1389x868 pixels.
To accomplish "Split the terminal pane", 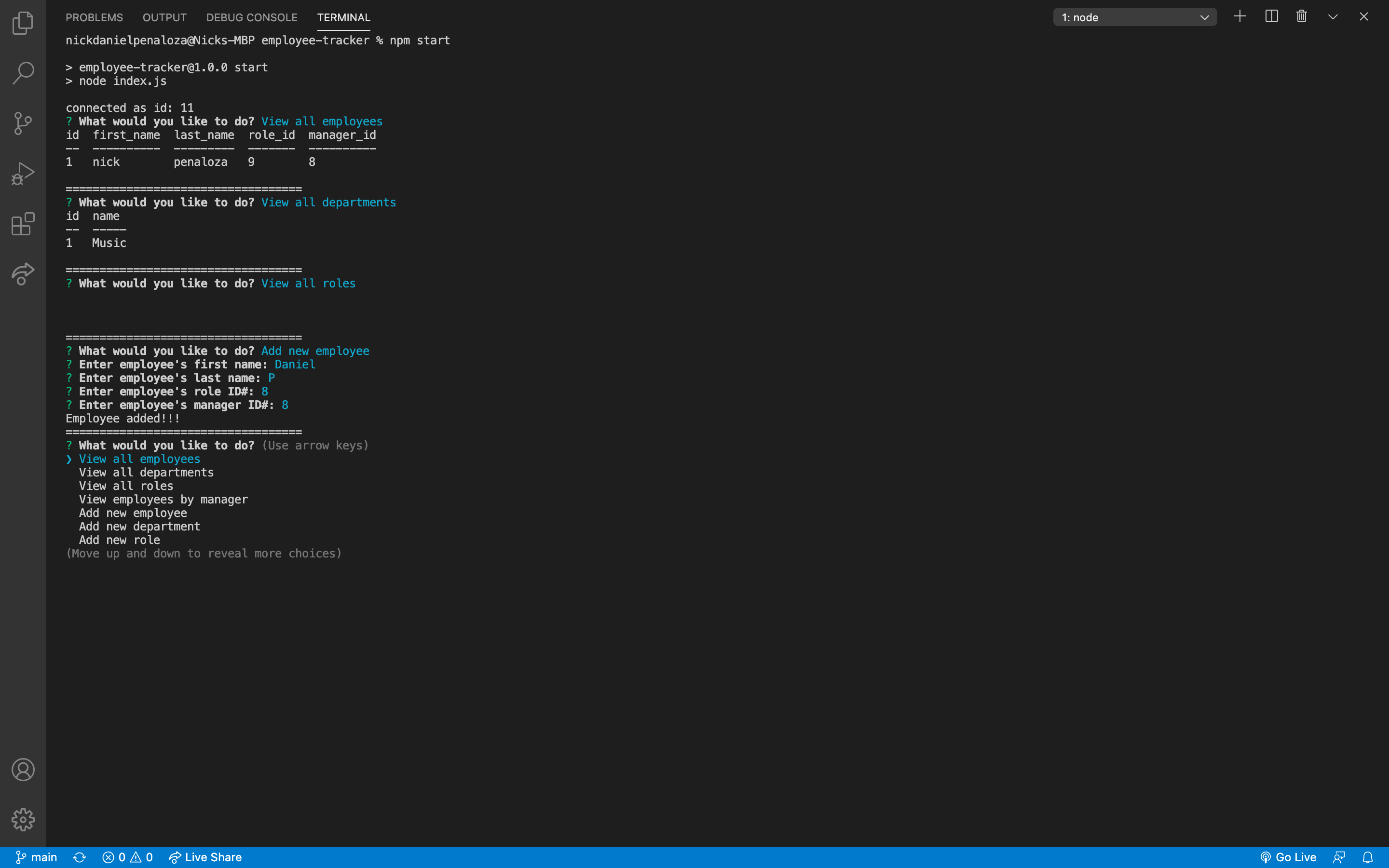I will 1271,17.
